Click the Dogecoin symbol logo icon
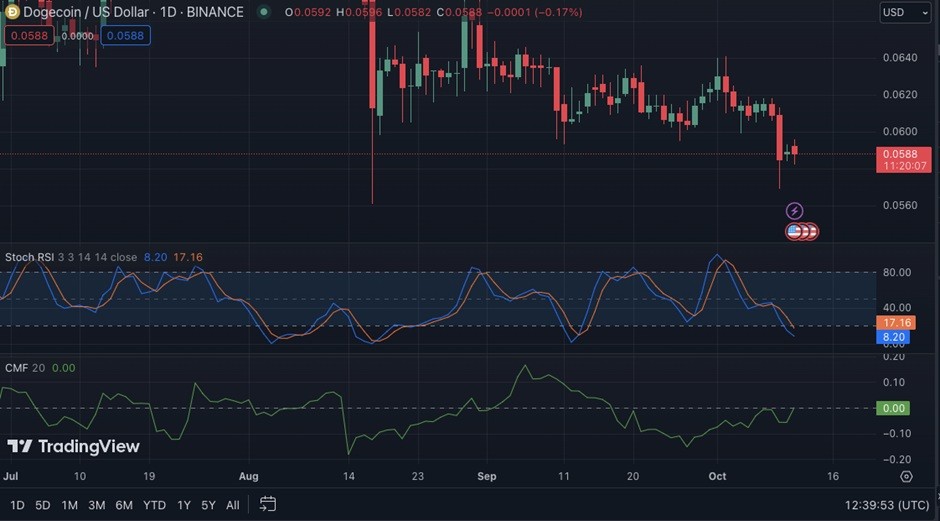Viewport: 940px width, 521px height. tap(11, 11)
